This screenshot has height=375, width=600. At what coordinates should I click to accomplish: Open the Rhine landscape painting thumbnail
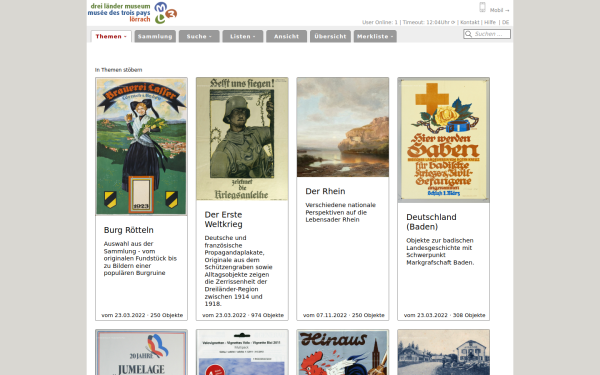342,127
